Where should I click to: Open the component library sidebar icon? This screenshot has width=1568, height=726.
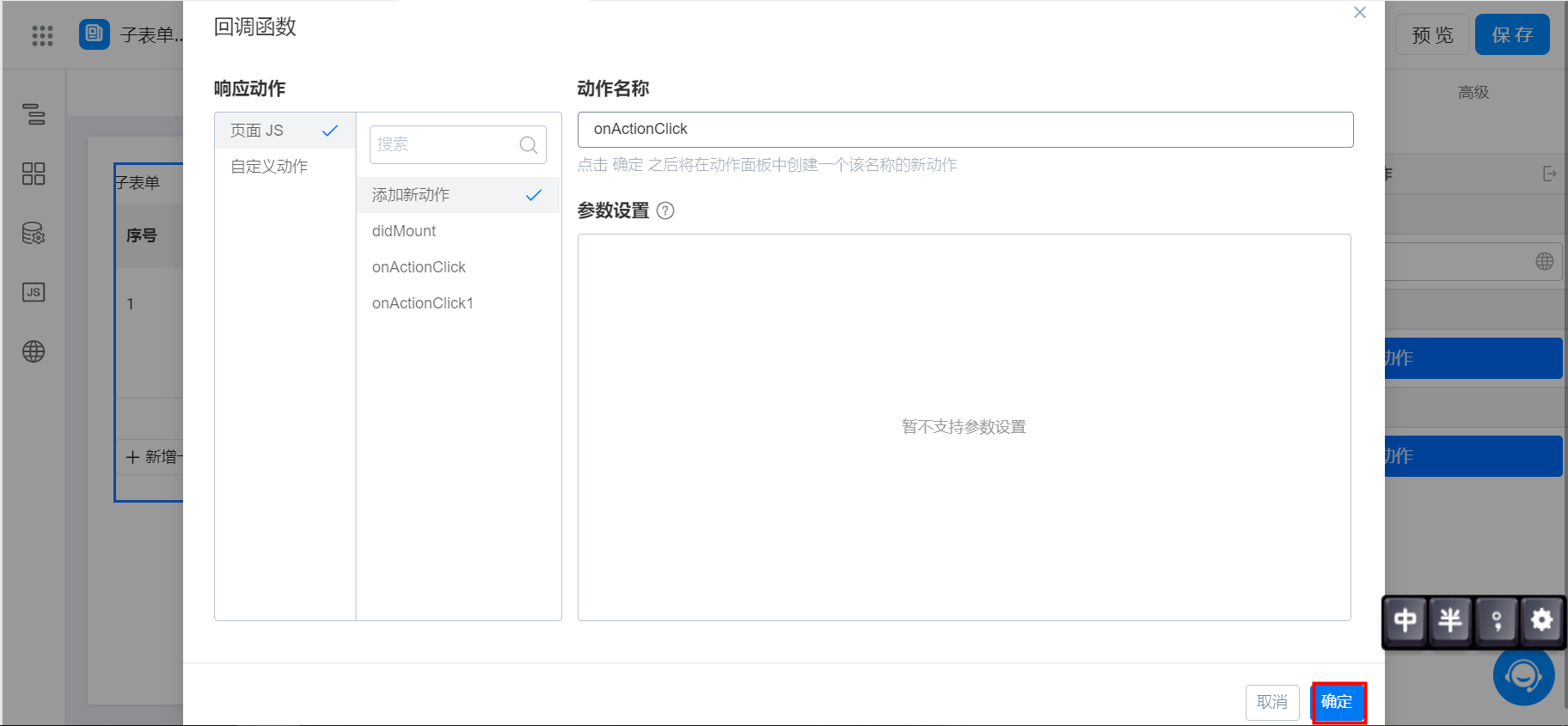[34, 174]
